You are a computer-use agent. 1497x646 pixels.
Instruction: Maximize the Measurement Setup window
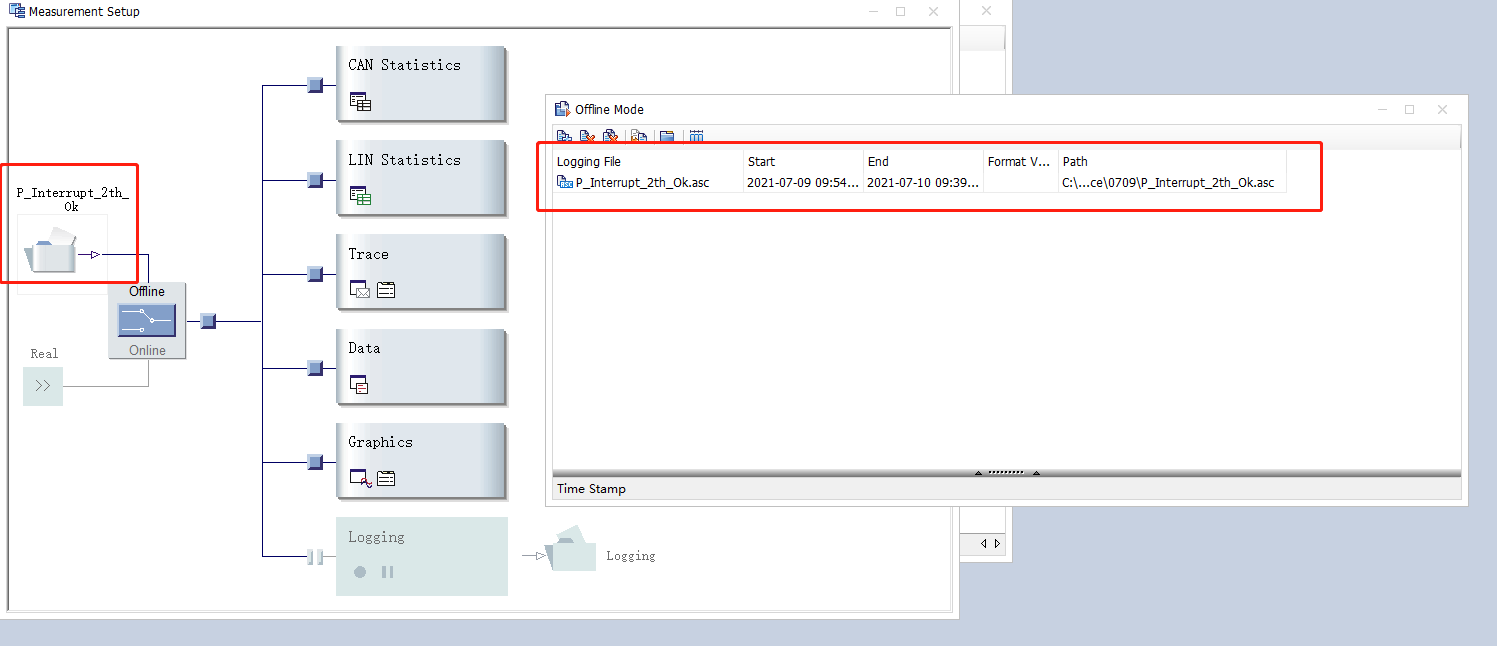pyautogui.click(x=901, y=12)
